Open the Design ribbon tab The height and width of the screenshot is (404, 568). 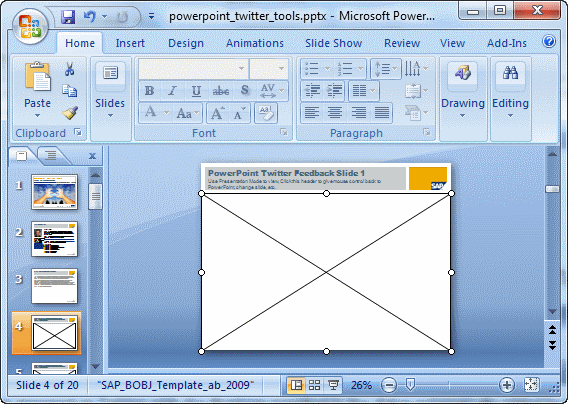click(x=186, y=43)
